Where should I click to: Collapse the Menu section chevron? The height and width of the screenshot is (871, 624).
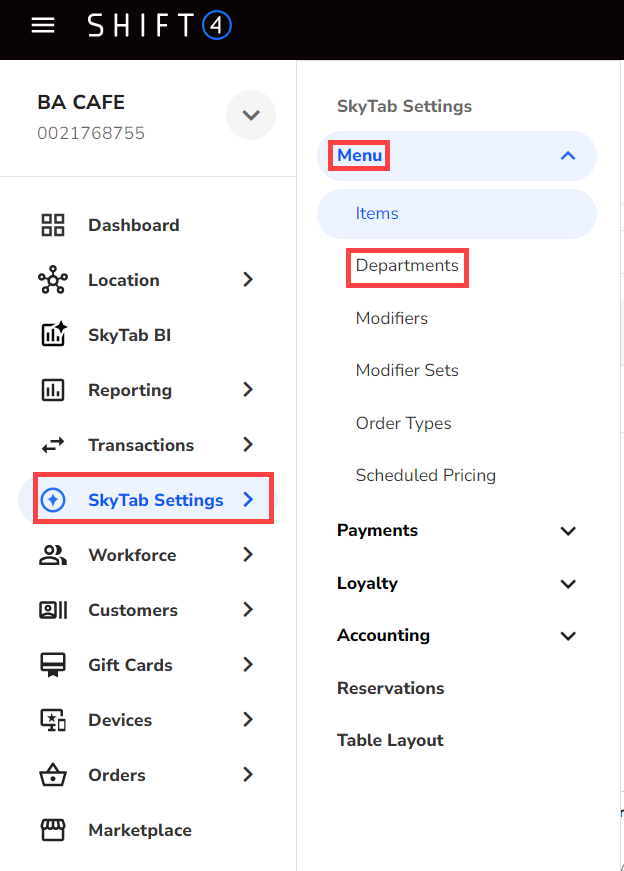pos(568,156)
